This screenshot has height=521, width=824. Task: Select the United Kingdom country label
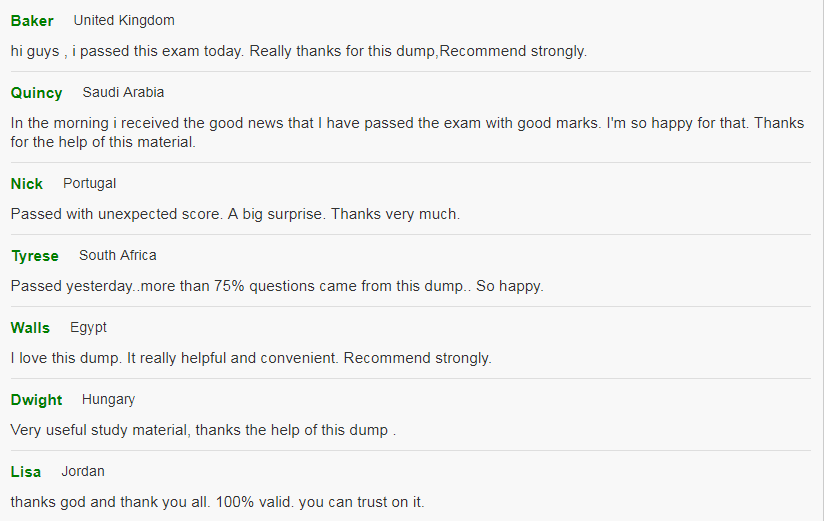click(x=124, y=21)
